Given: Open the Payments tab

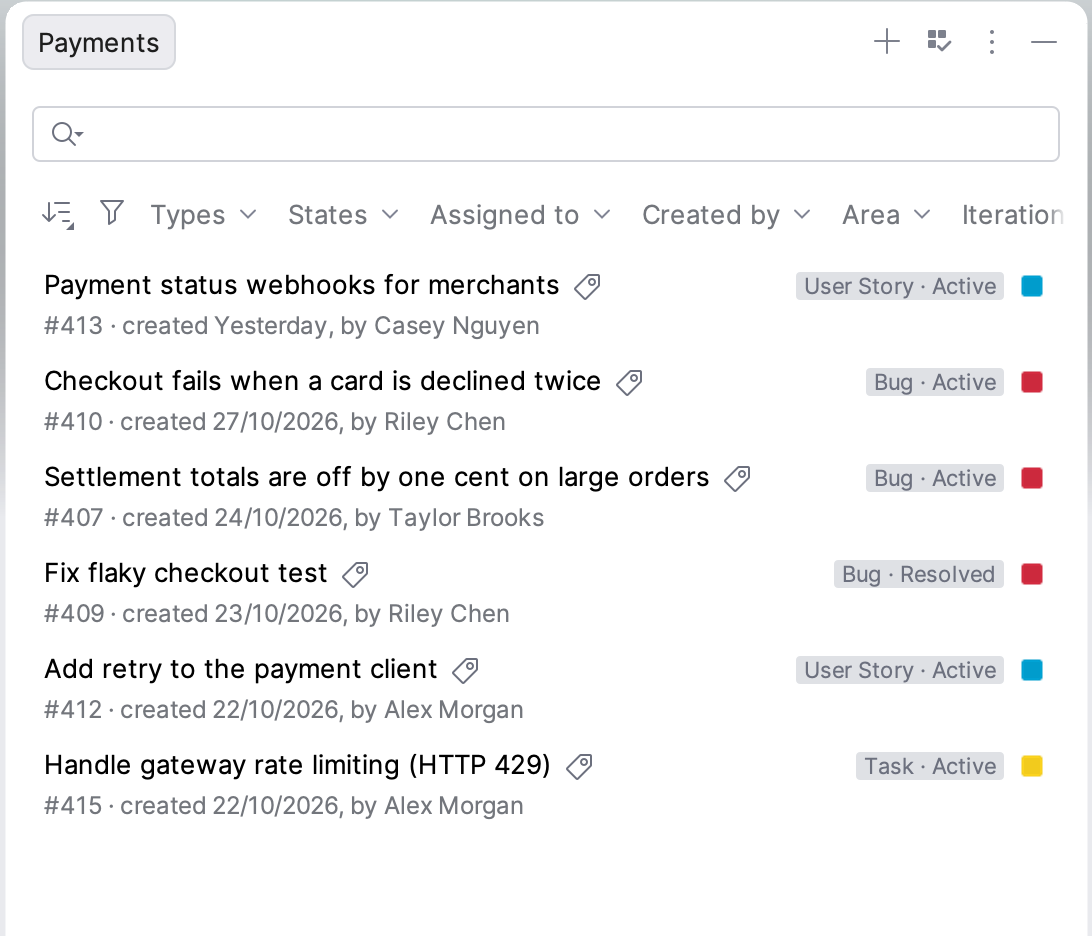Looking at the screenshot, I should (99, 42).
